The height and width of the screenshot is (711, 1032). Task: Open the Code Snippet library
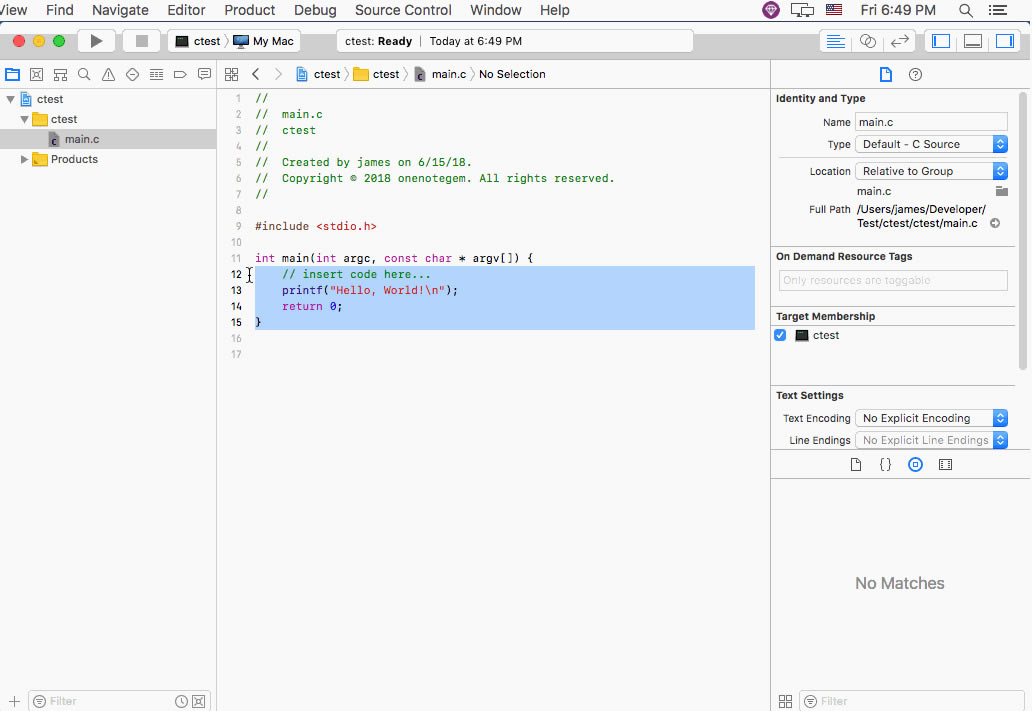[885, 464]
